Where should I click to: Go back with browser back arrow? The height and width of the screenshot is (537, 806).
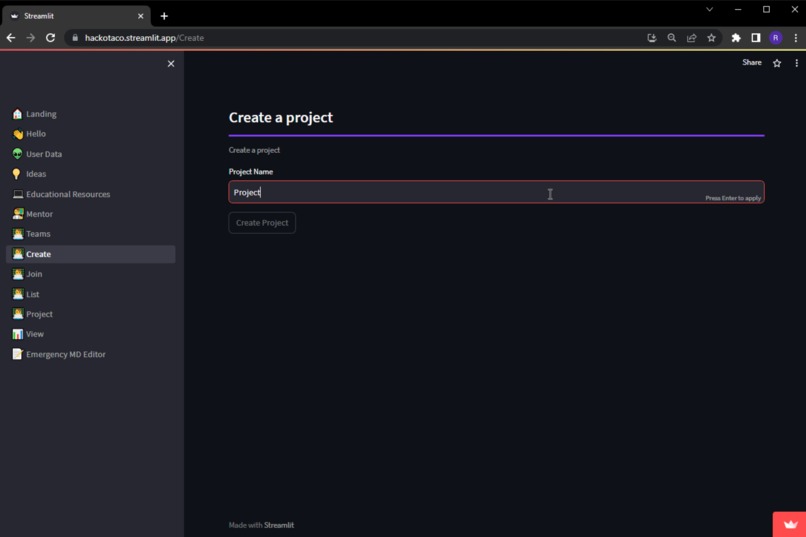[11, 38]
